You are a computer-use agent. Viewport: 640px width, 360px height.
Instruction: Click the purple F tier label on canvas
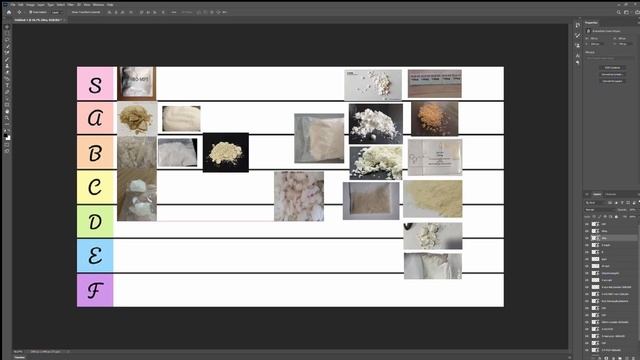click(95, 290)
